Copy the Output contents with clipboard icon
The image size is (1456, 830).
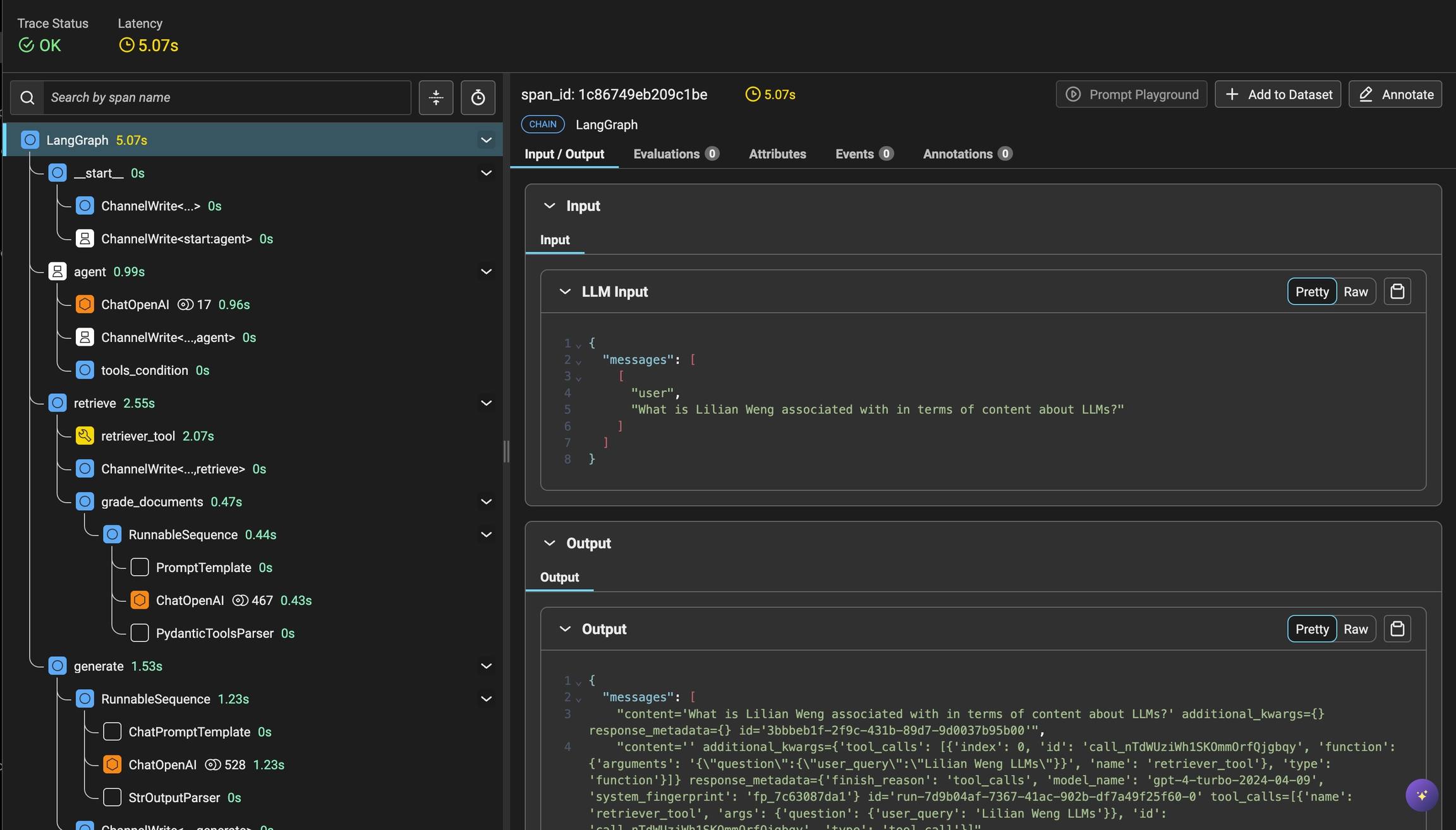click(x=1397, y=629)
